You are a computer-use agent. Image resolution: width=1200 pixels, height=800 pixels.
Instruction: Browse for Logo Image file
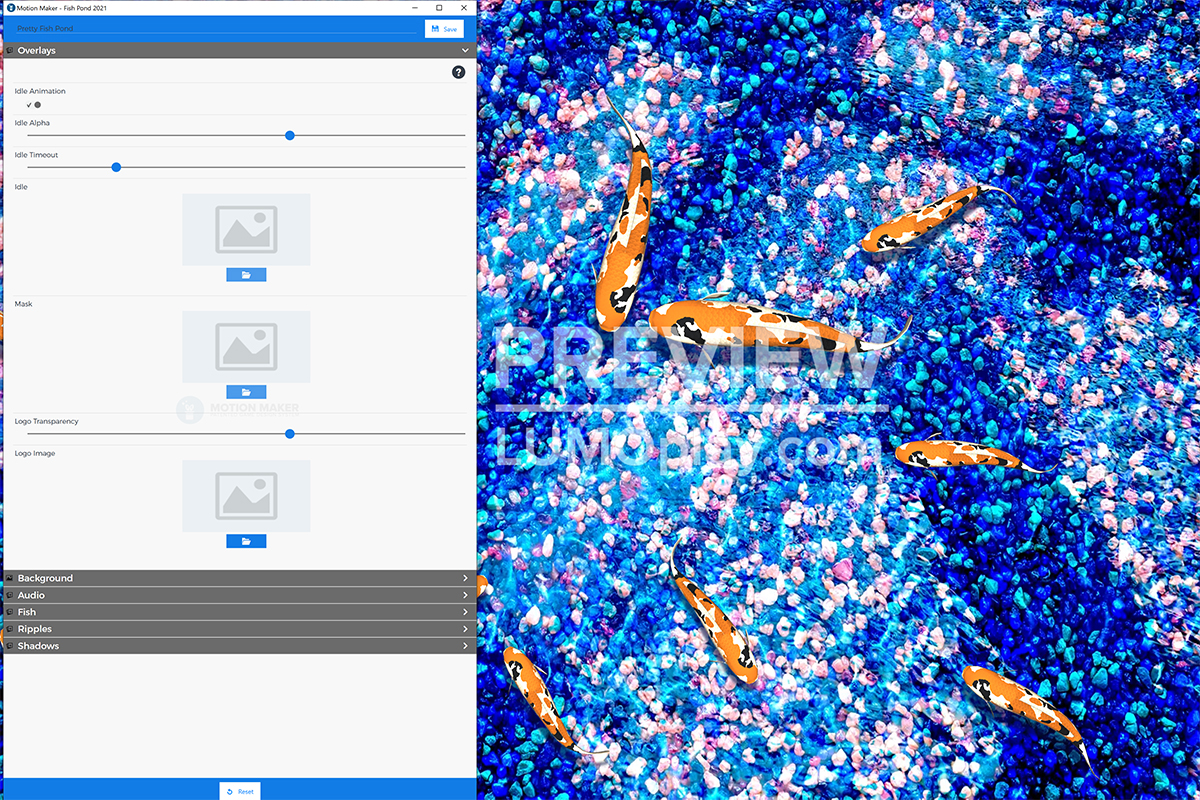point(246,541)
